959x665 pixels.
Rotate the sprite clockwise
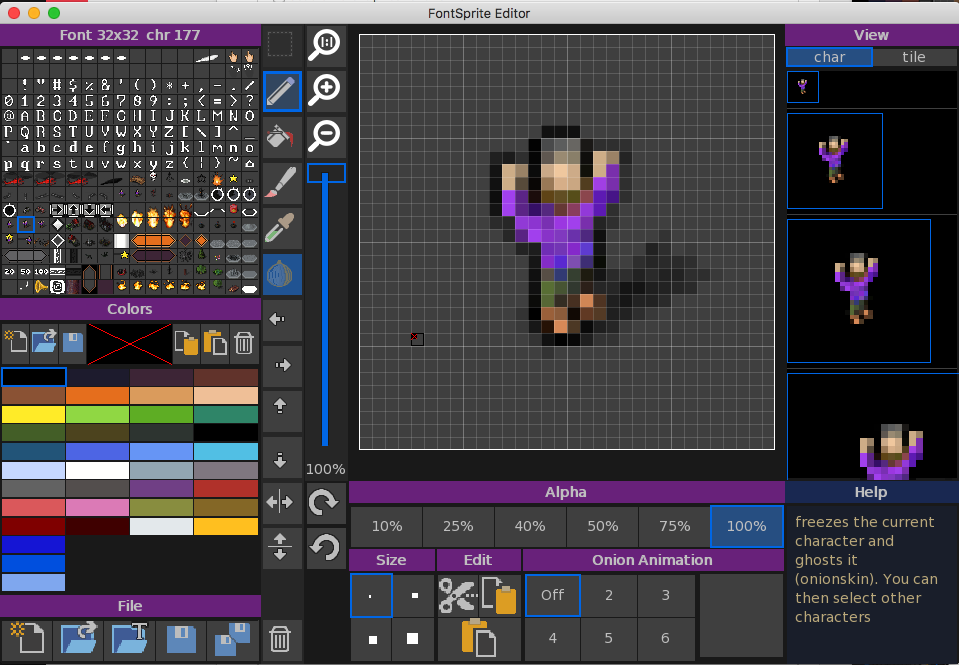click(326, 502)
